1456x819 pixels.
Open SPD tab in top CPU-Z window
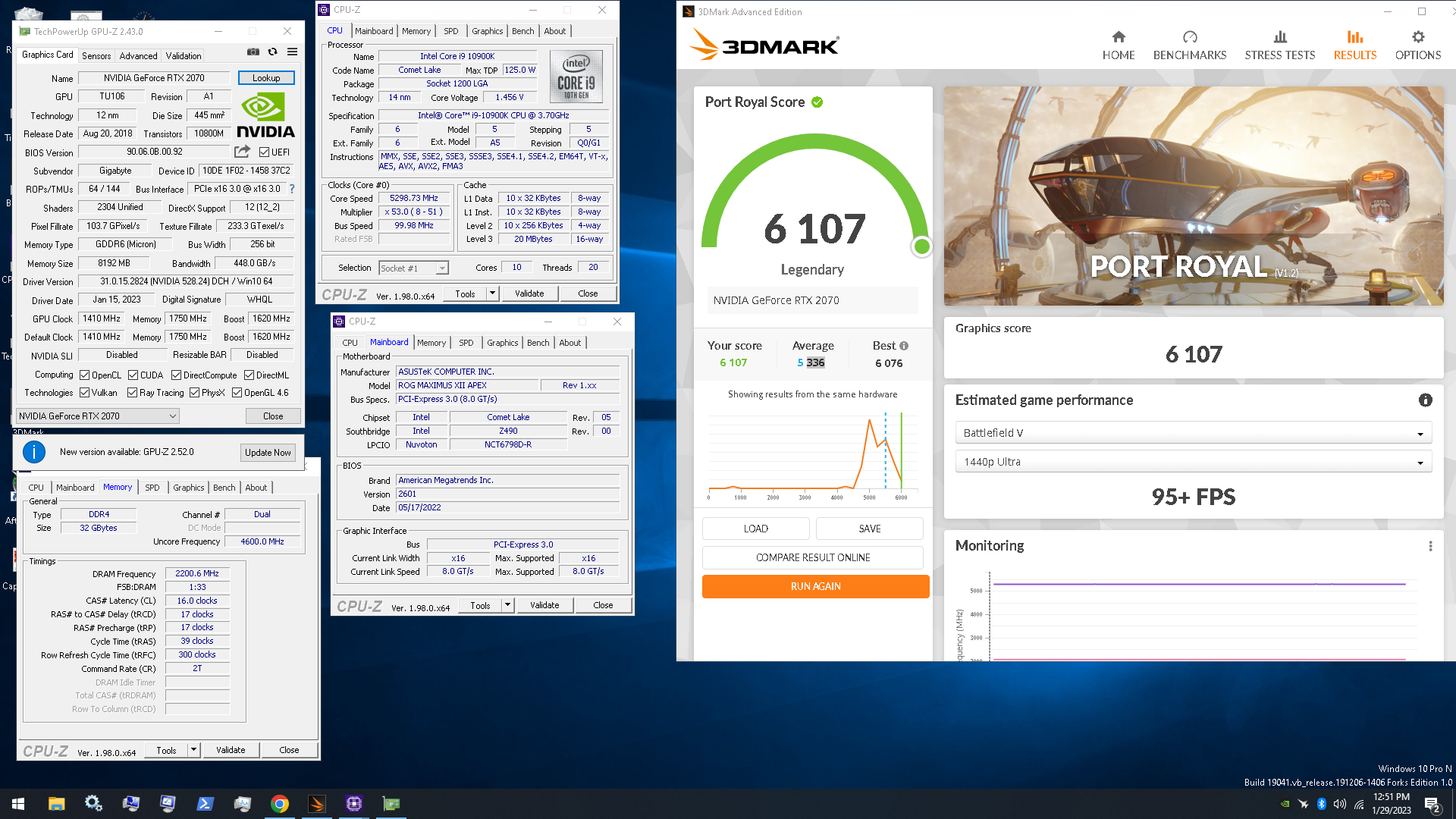tap(451, 31)
